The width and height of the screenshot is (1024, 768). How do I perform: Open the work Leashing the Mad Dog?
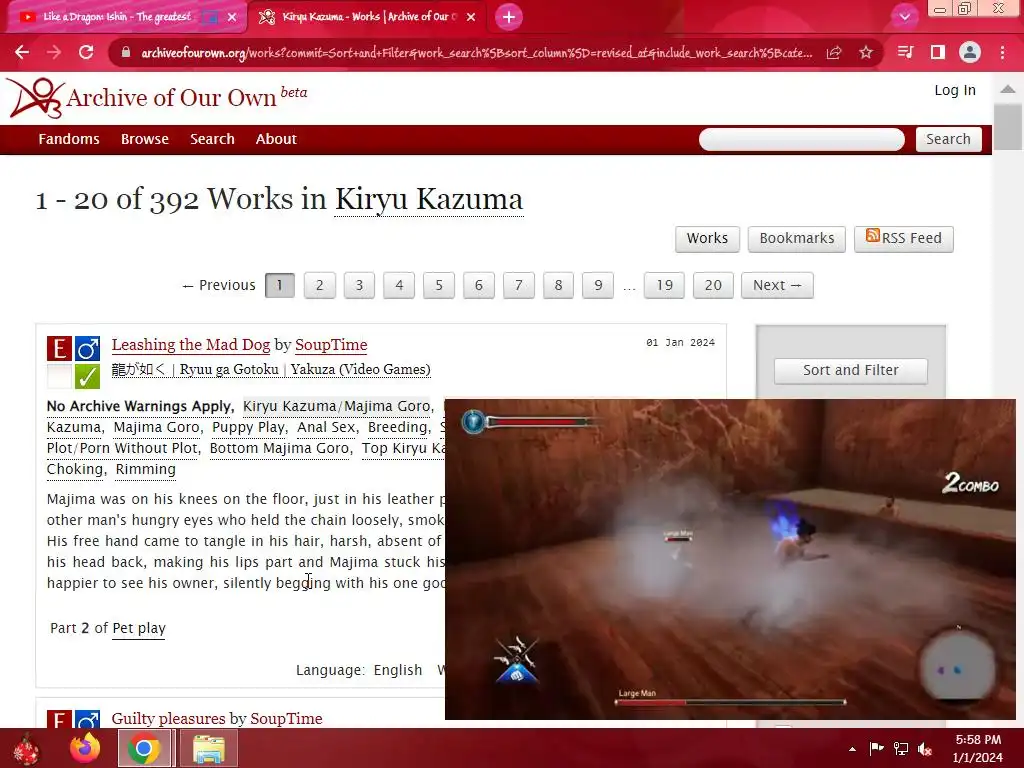coord(191,345)
